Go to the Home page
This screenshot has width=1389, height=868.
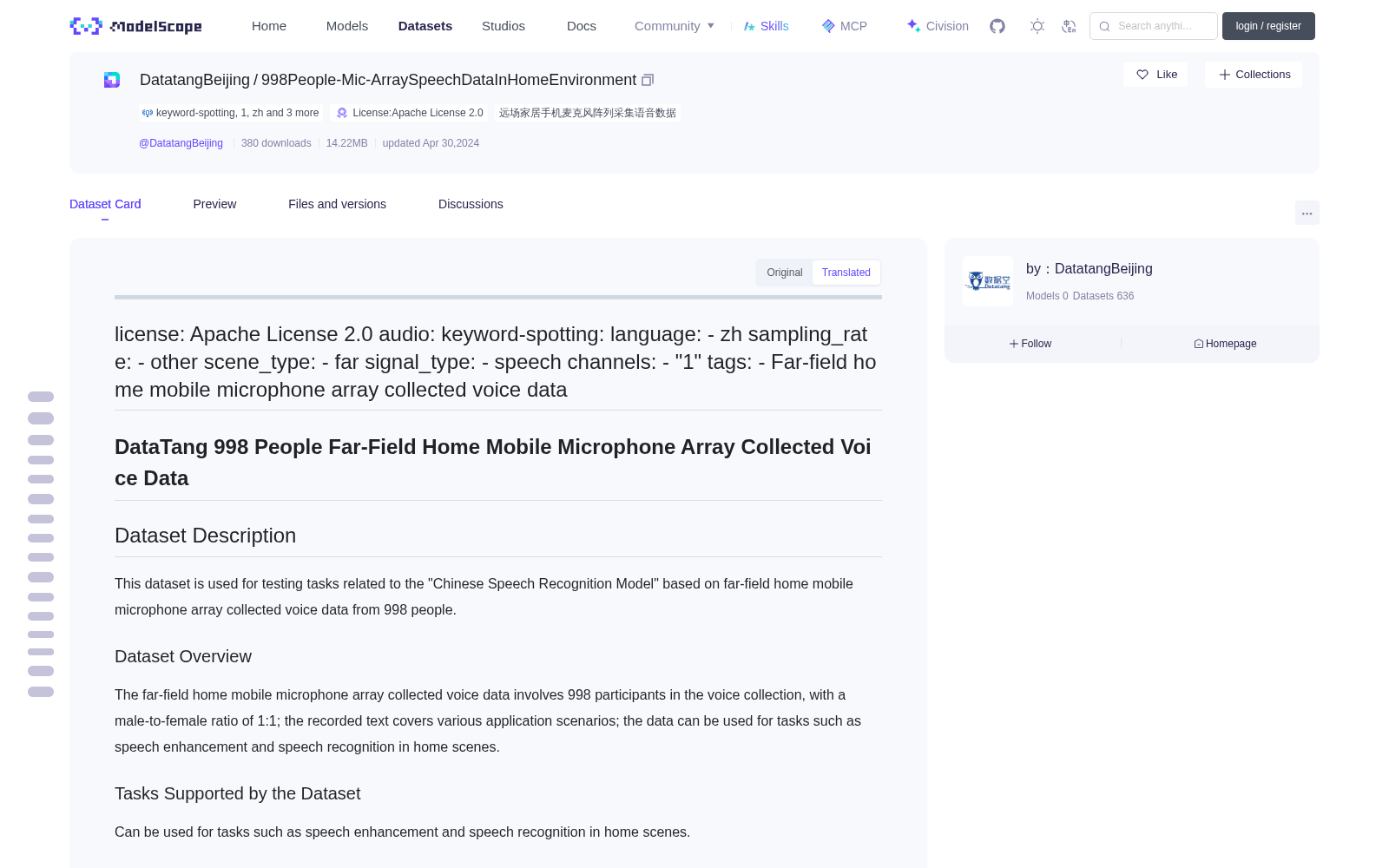[269, 26]
